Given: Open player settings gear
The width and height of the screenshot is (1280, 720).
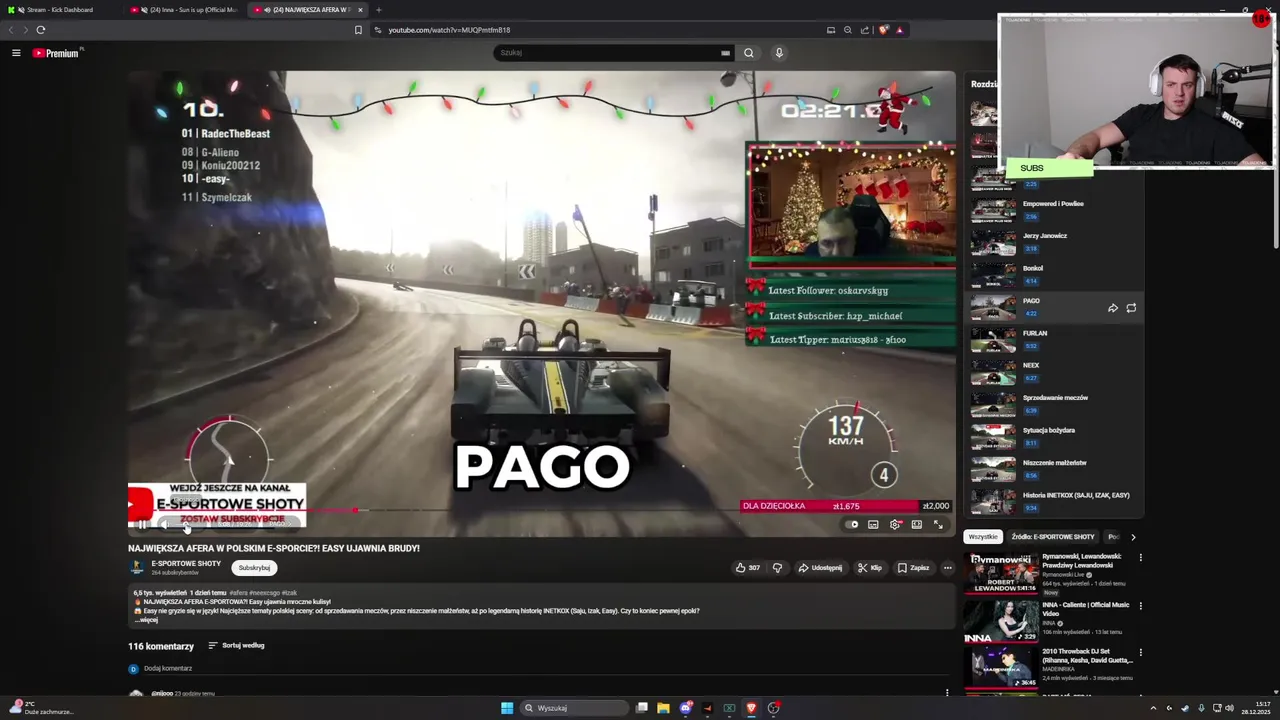Looking at the screenshot, I should (x=895, y=525).
